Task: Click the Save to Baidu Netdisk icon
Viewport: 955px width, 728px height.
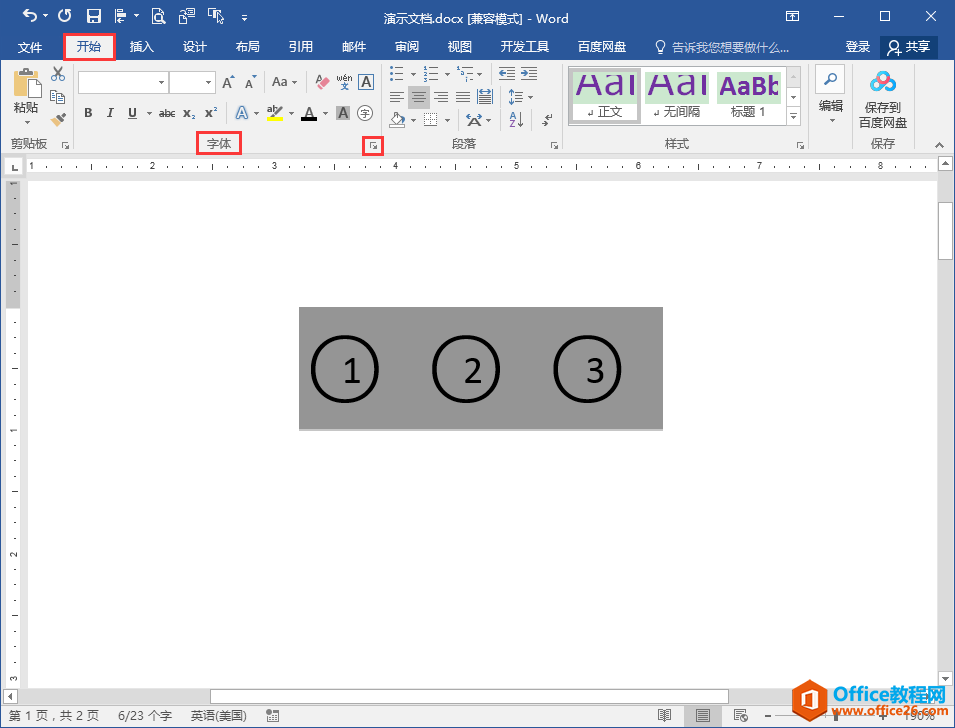Action: point(882,98)
